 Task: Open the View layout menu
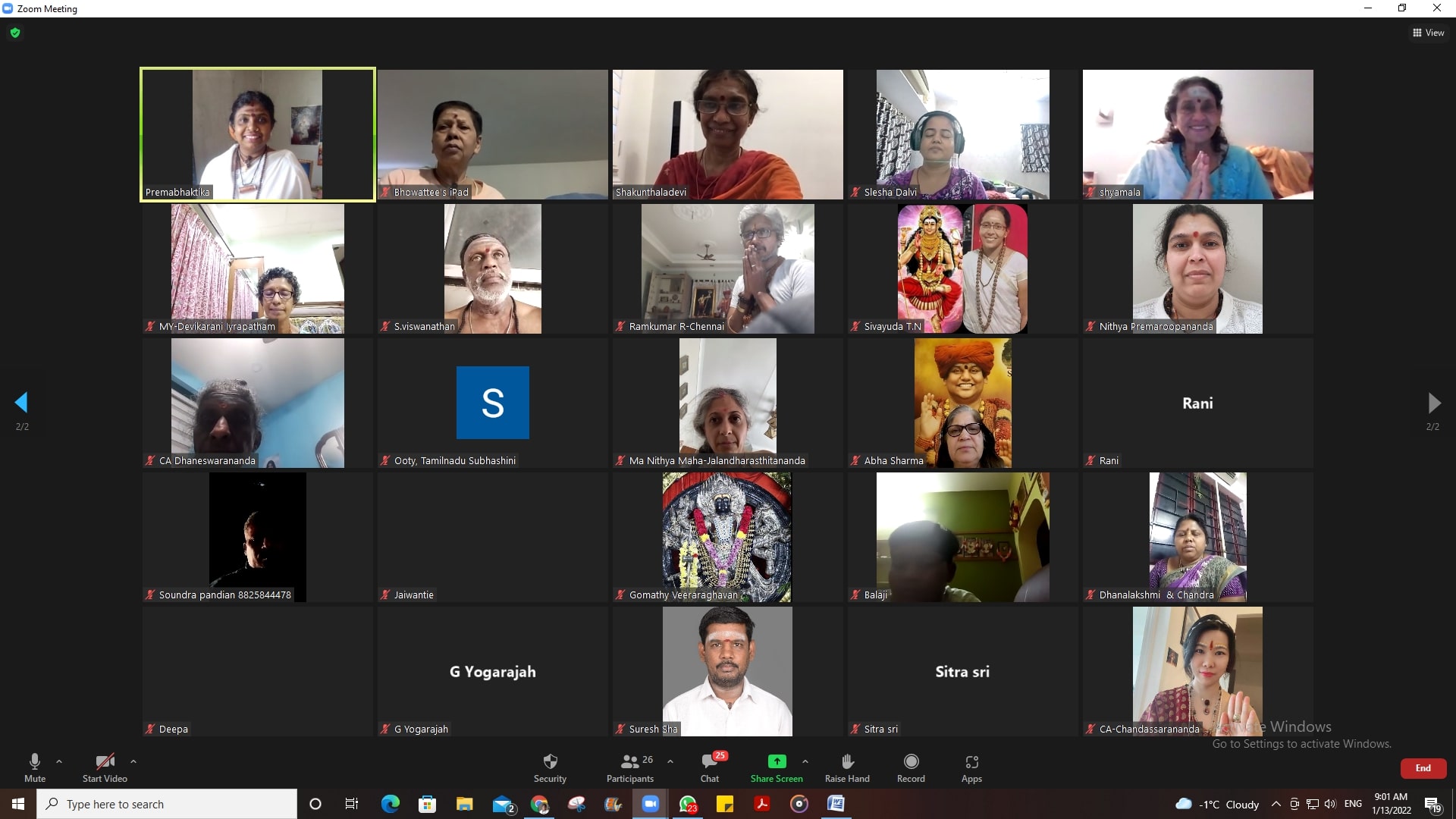click(1428, 33)
